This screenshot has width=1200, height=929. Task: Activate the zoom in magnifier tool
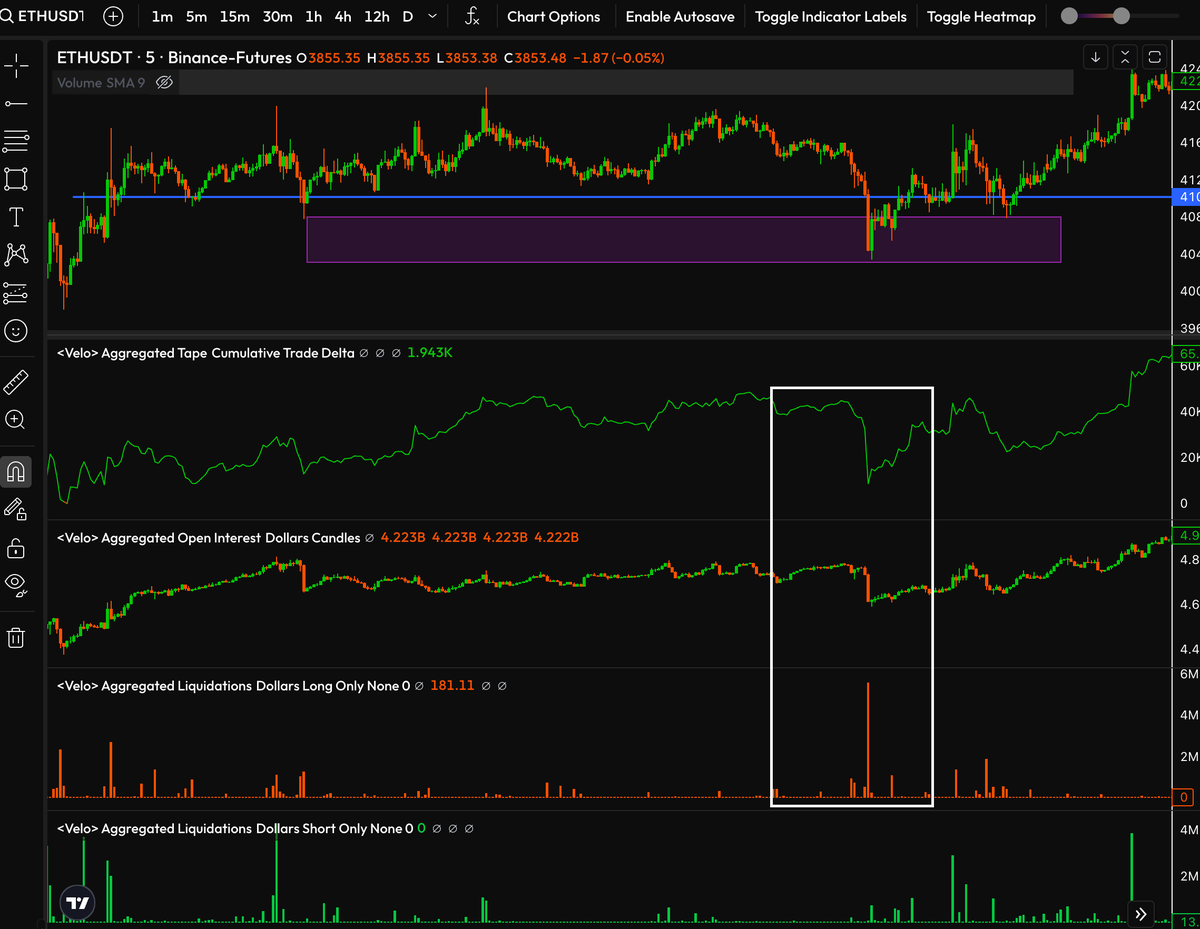[16, 420]
